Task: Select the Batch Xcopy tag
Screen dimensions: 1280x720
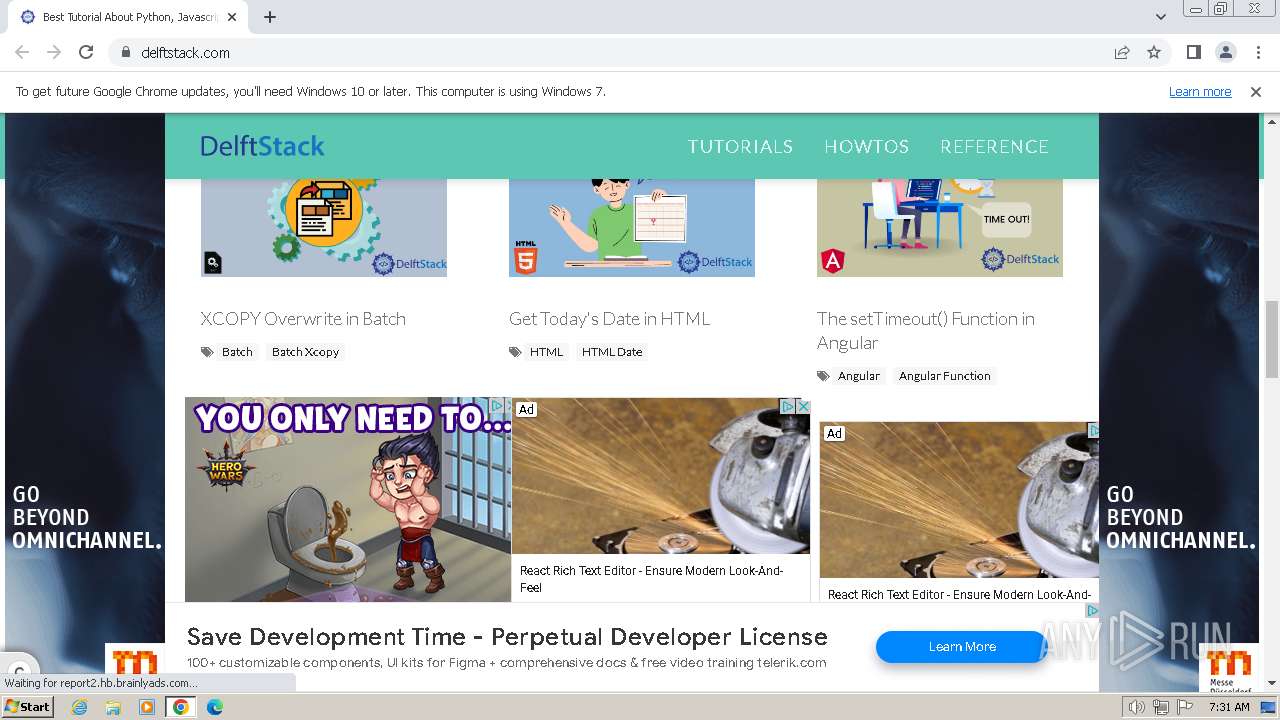Action: coord(305,352)
